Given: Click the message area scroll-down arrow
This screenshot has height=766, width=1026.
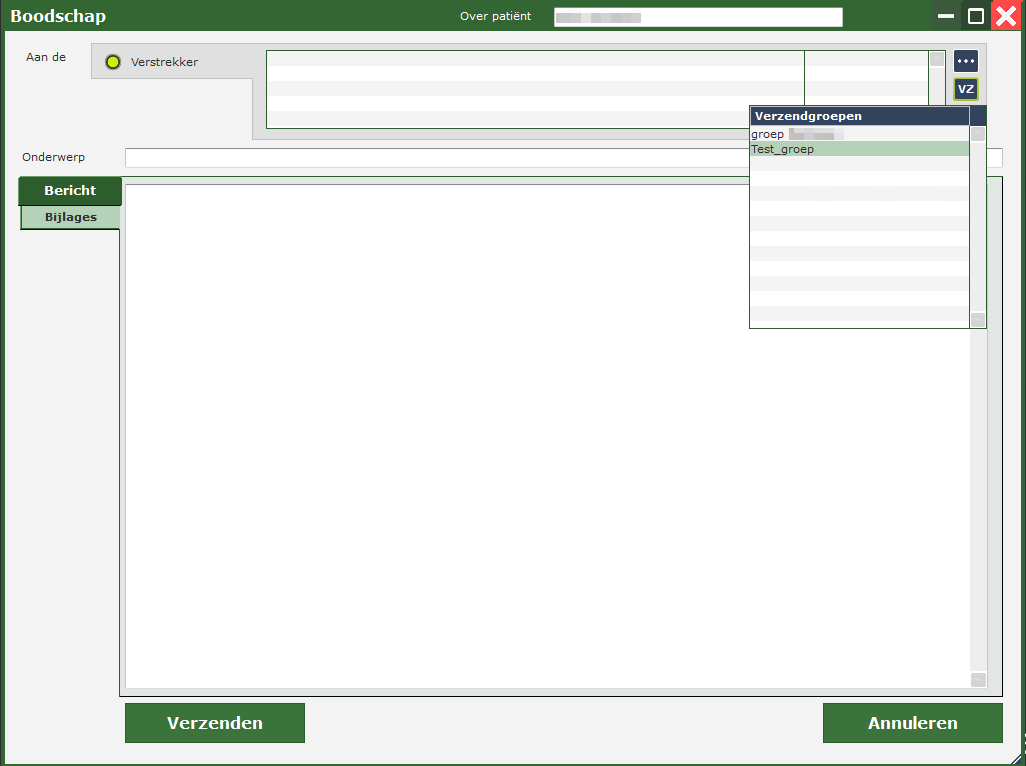Looking at the screenshot, I should click(x=978, y=680).
